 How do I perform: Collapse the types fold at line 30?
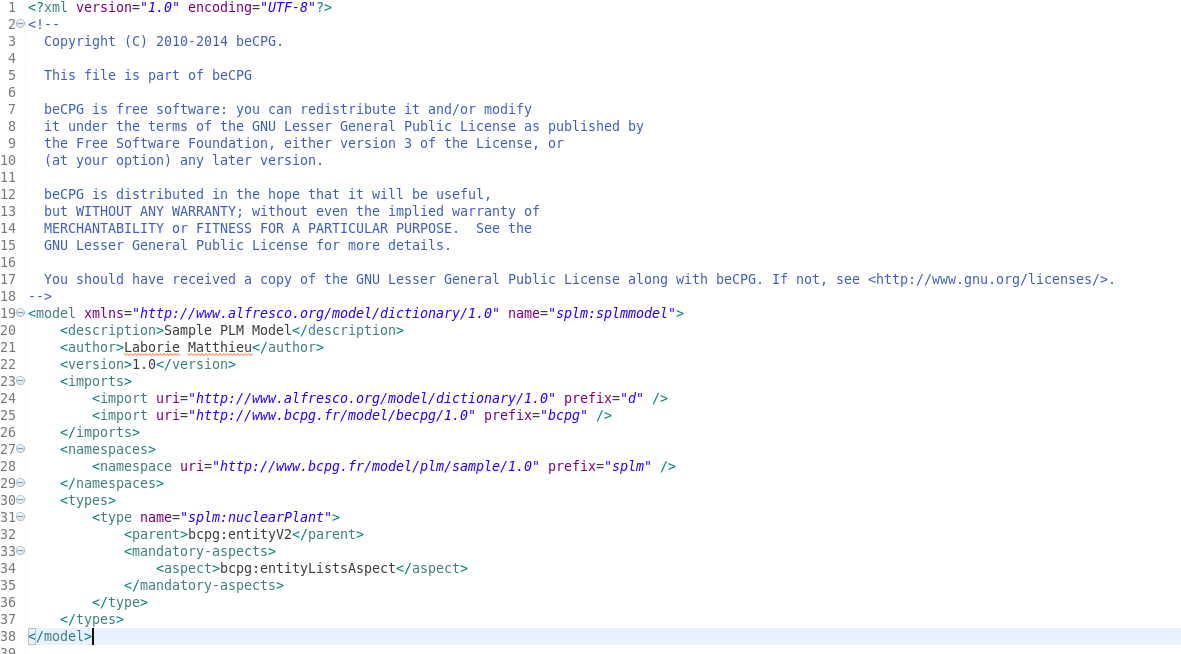(20, 500)
